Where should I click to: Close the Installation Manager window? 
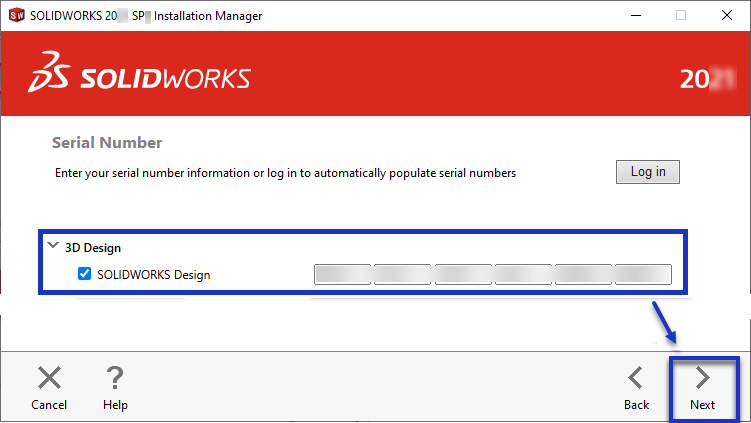727,15
